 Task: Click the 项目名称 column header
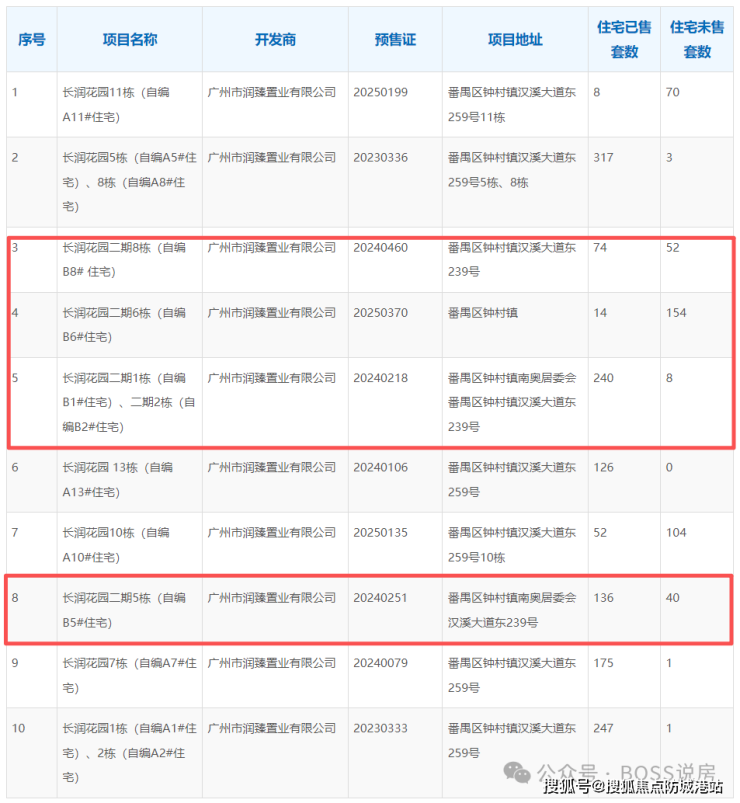tap(130, 39)
